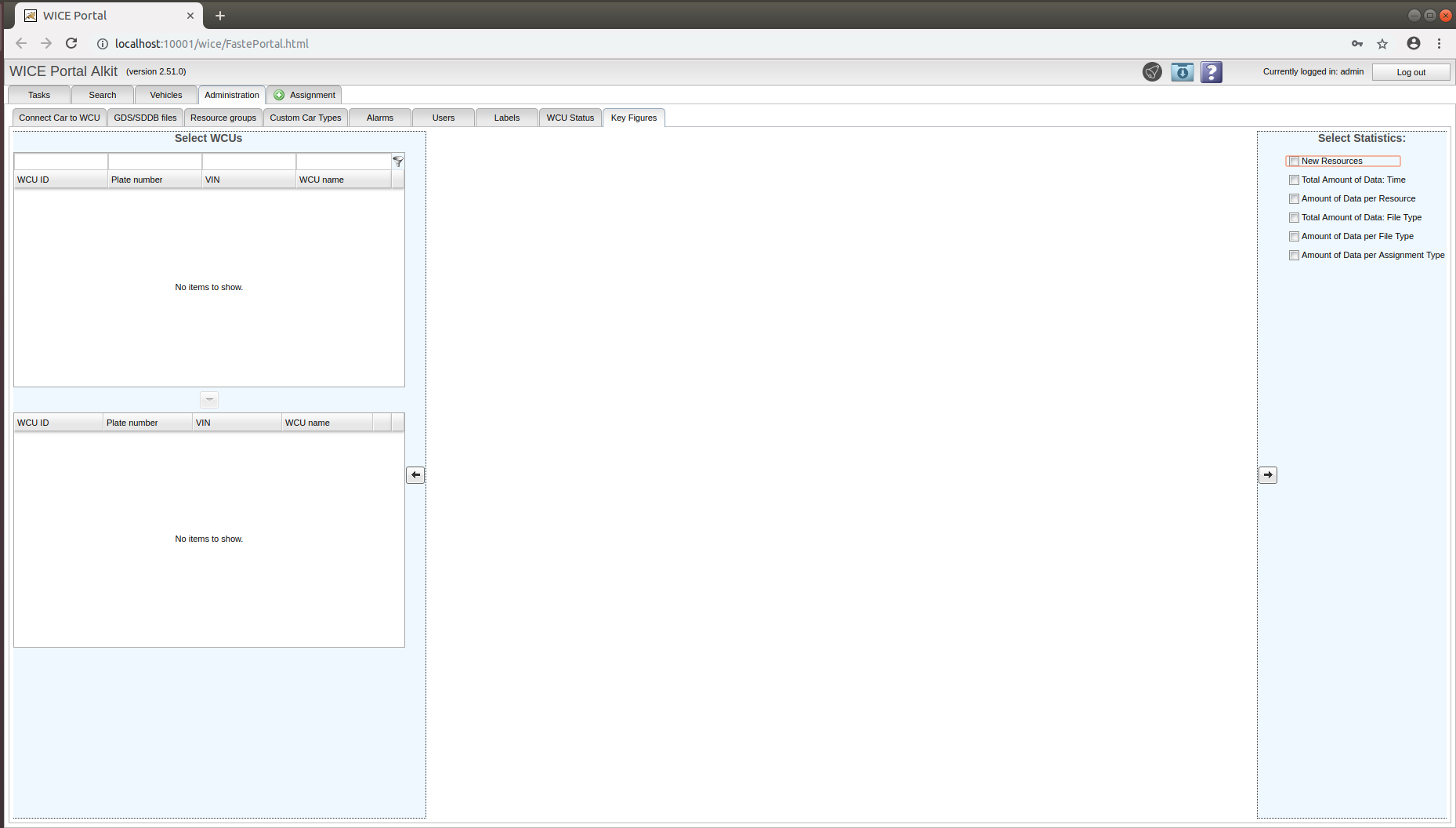Screen dimensions: 1456x828
Task: Sort by Plate number column header in top table
Action: pyautogui.click(x=154, y=180)
